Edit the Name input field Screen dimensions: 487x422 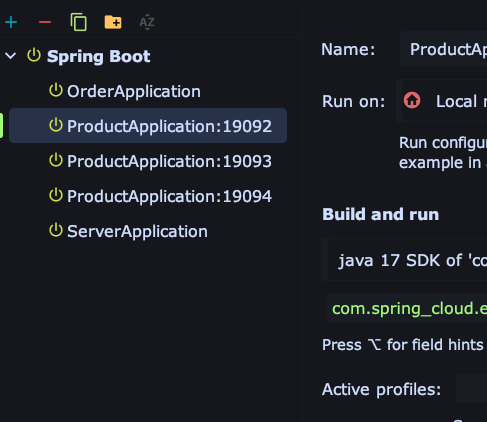coord(444,49)
